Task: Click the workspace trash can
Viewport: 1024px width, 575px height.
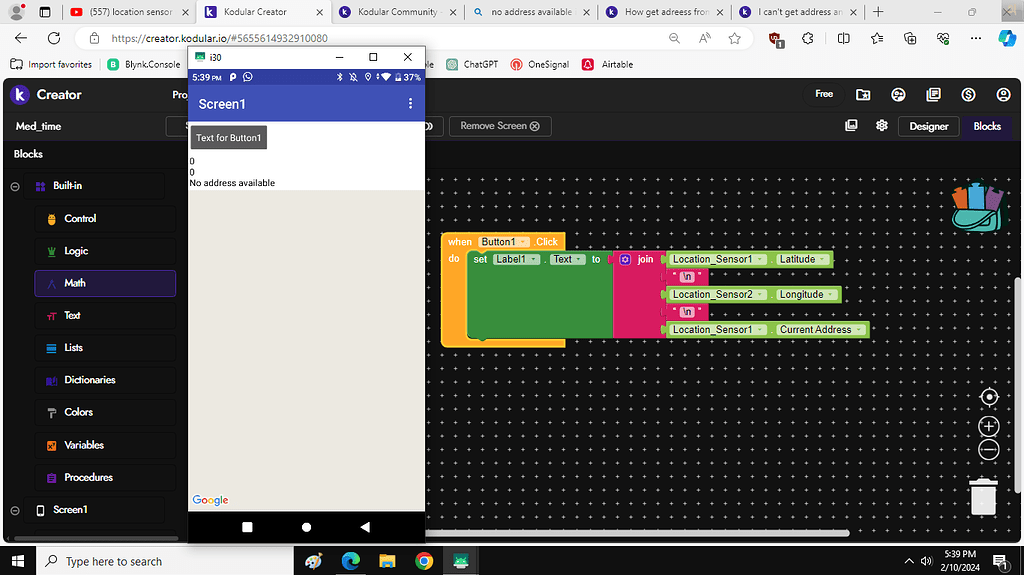Action: click(x=984, y=496)
